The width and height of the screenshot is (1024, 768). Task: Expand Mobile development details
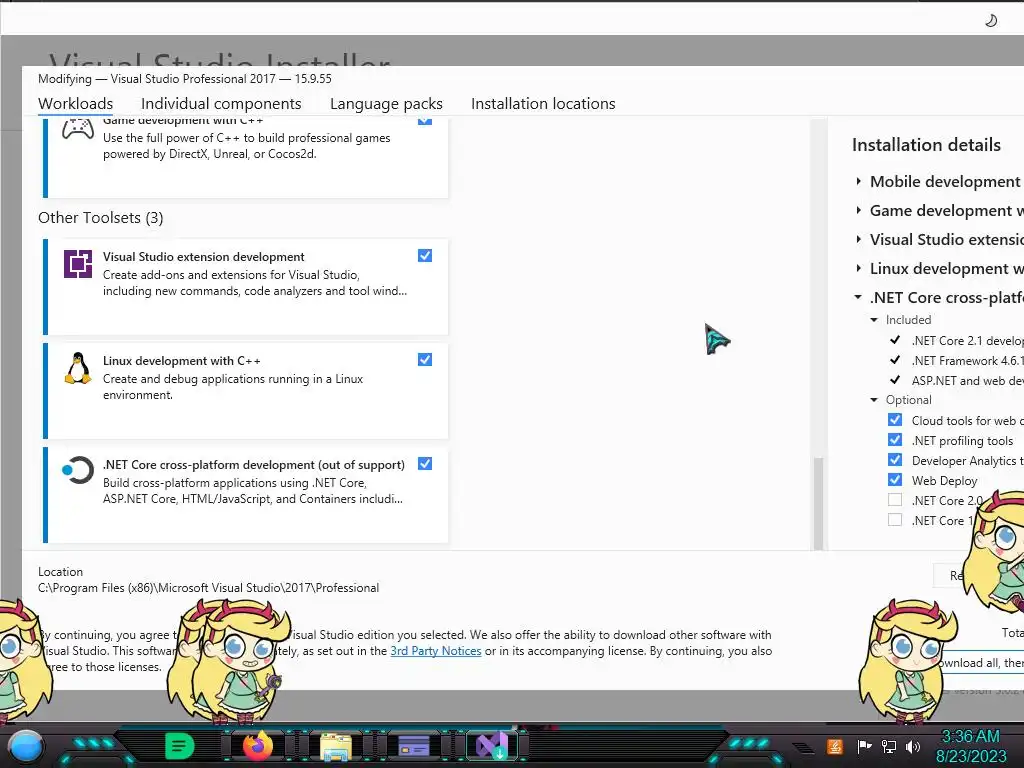[858, 182]
